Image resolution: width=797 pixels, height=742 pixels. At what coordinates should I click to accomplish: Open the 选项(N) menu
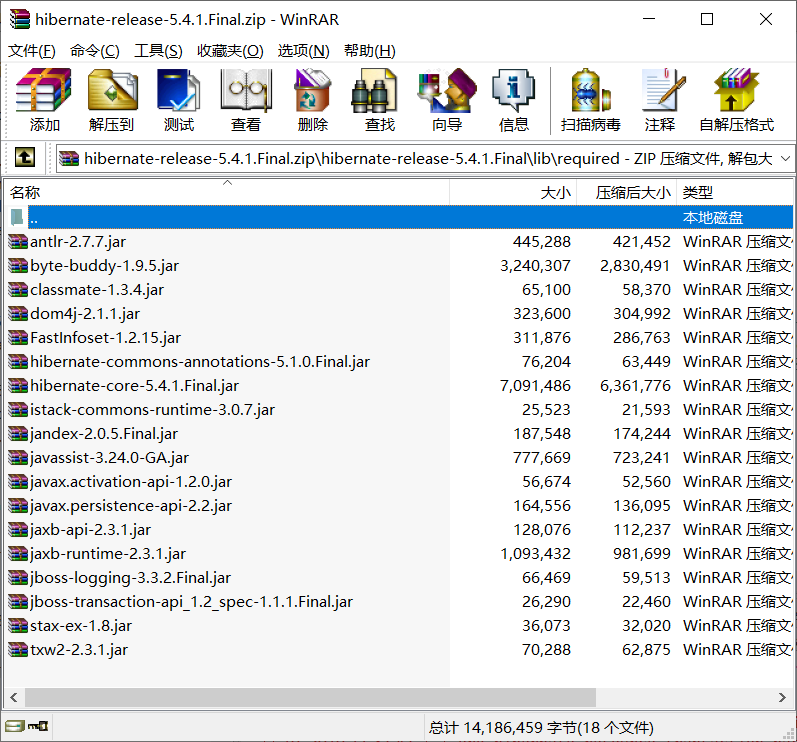[303, 51]
